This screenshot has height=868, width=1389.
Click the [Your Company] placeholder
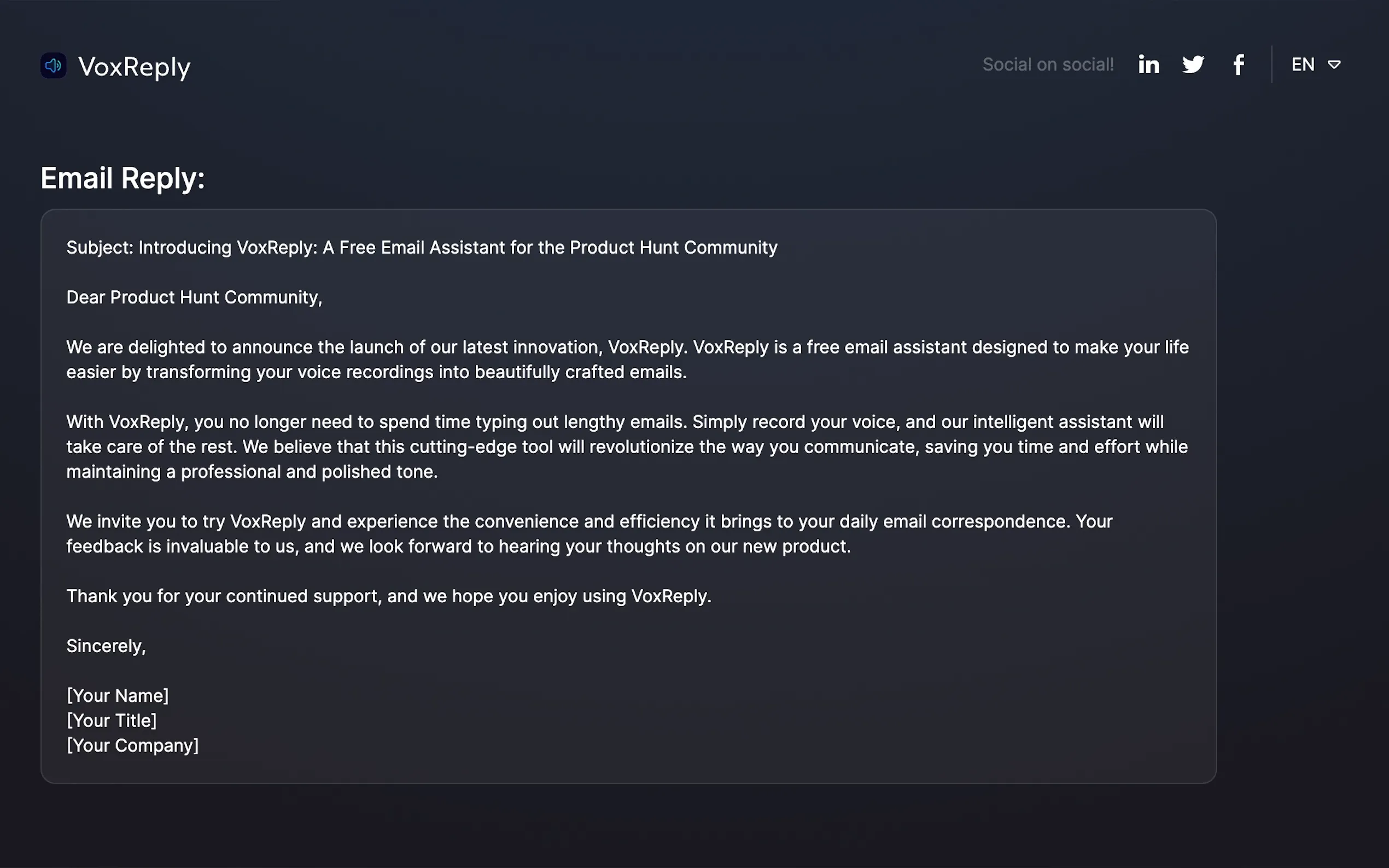click(x=133, y=745)
